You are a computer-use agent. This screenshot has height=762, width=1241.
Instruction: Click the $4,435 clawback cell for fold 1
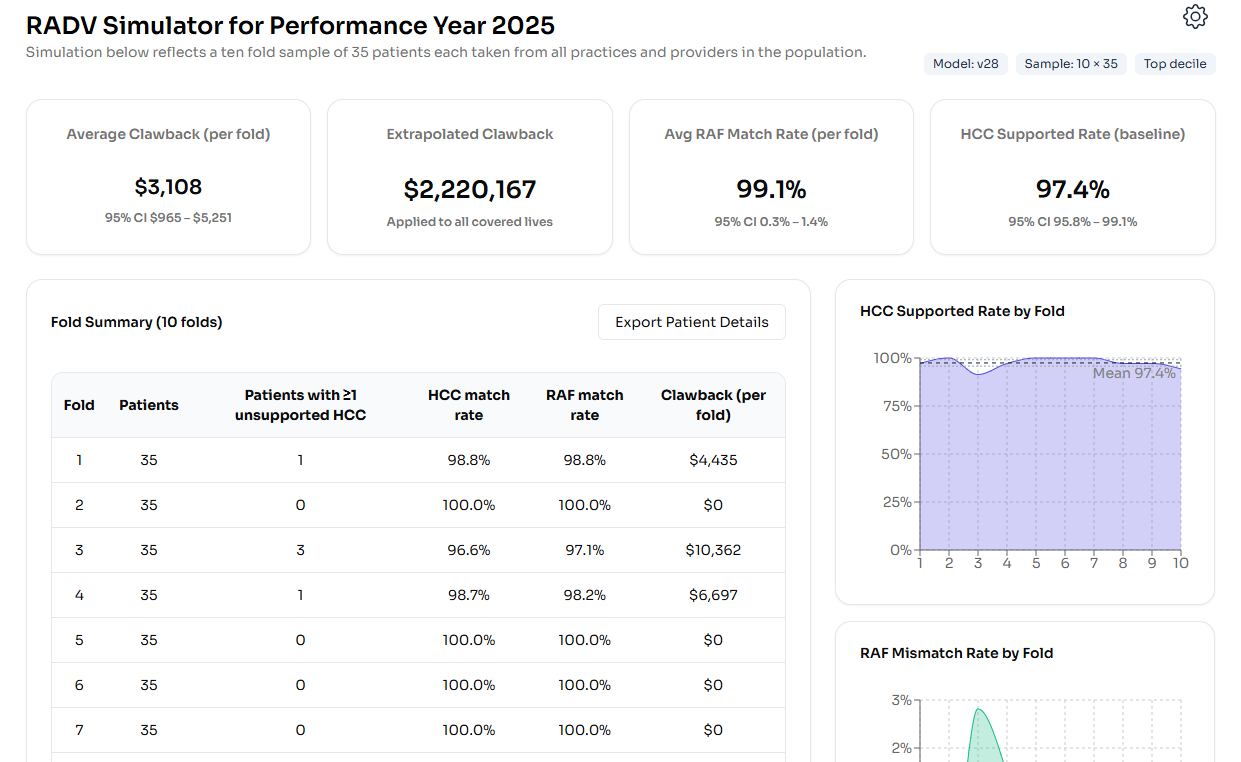(x=713, y=460)
